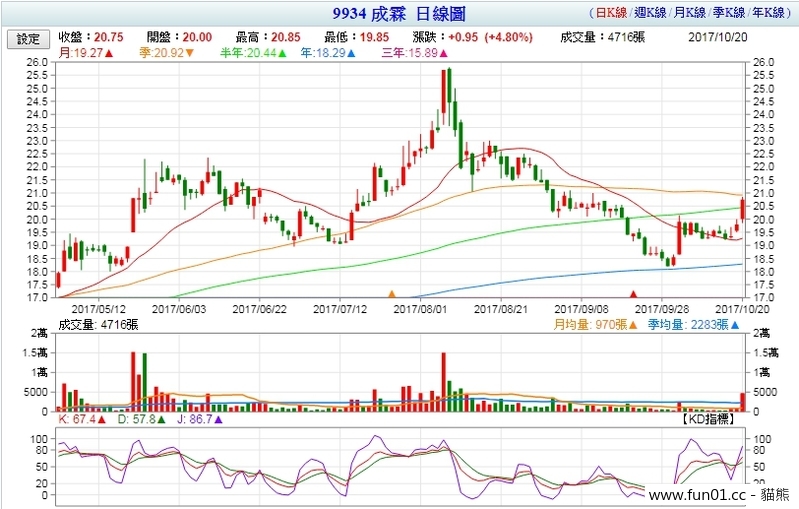Switch to 年K線 yearly chart
Screen dimensions: 799x509
768,13
